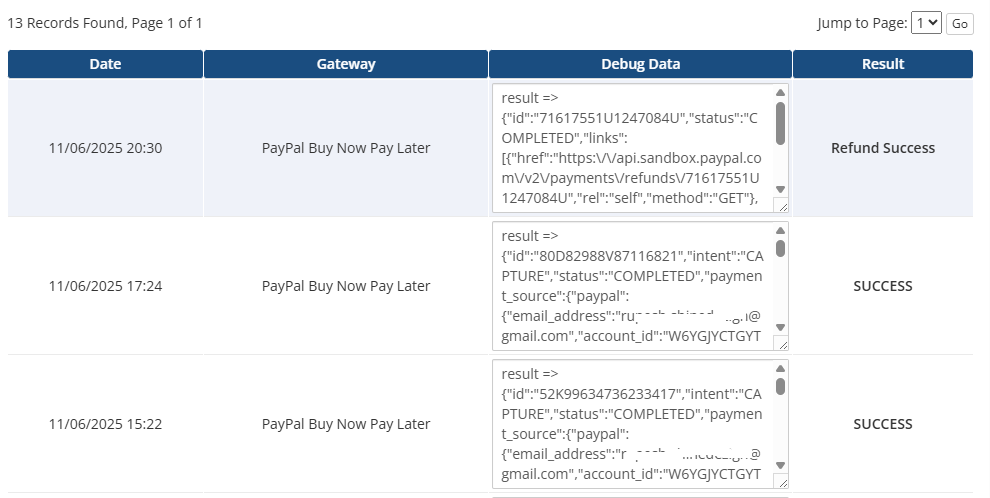Click the scrollbar thumb in the 20:30 debug box
The width and height of the screenshot is (990, 498).
780,123
